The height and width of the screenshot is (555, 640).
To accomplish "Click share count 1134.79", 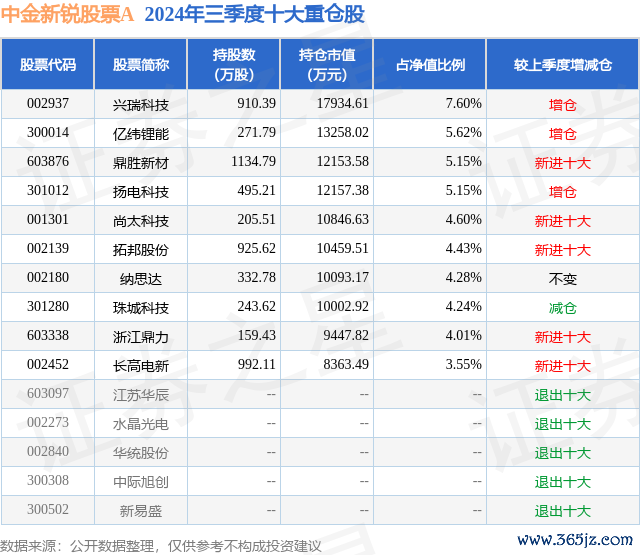I will pyautogui.click(x=253, y=162).
